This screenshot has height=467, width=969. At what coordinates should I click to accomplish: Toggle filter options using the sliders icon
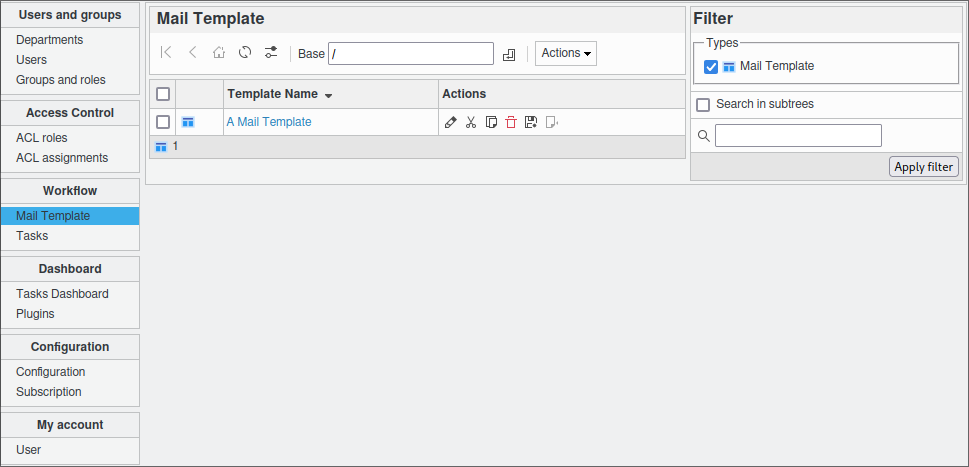(x=271, y=53)
